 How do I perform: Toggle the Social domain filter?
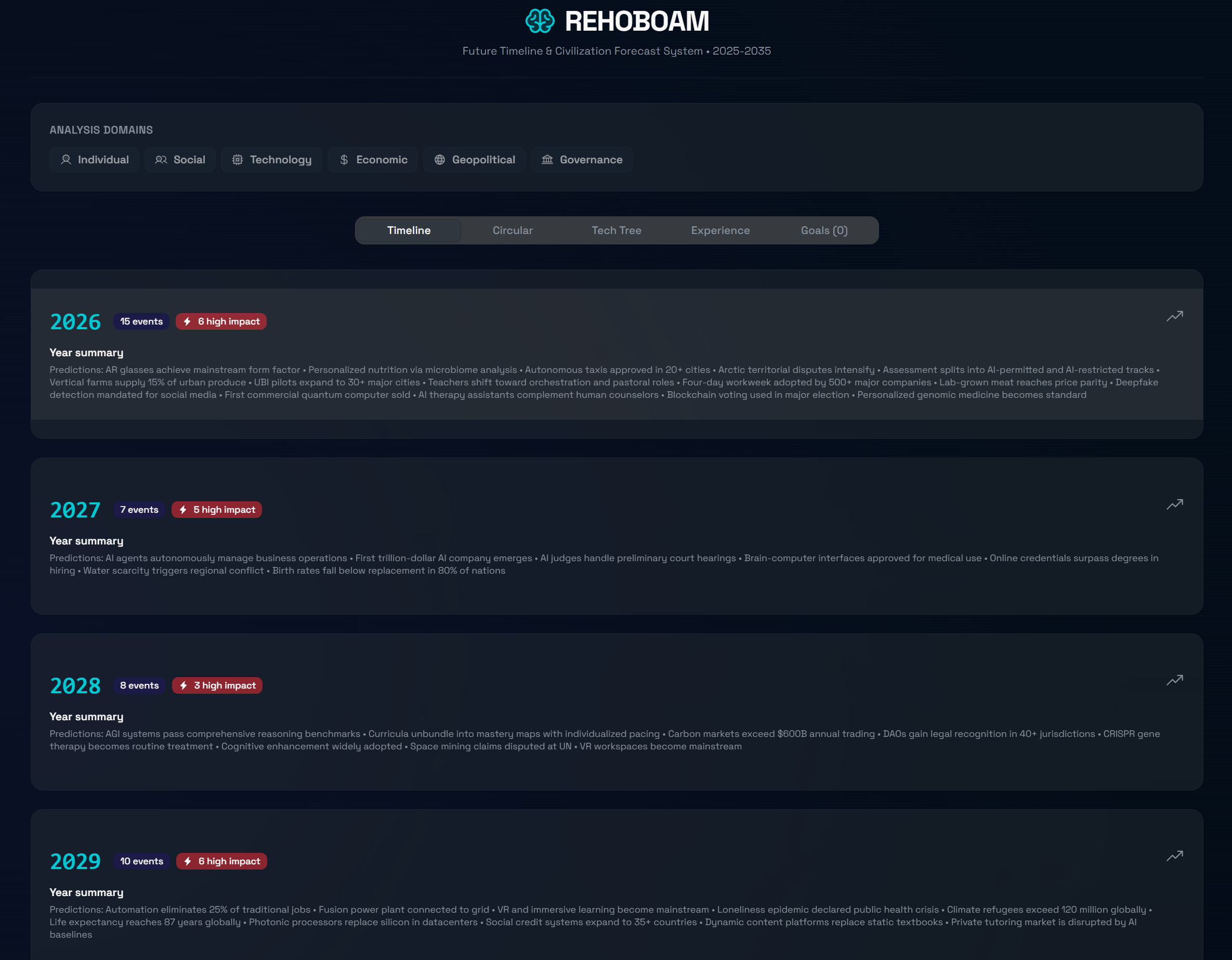tap(180, 160)
